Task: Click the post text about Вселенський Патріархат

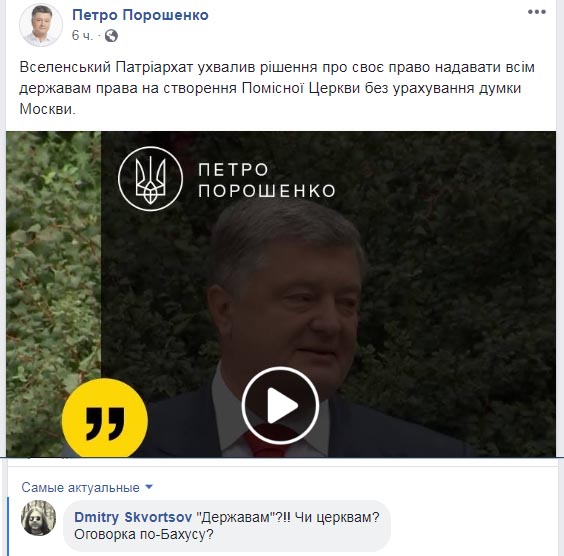Action: 277,88
